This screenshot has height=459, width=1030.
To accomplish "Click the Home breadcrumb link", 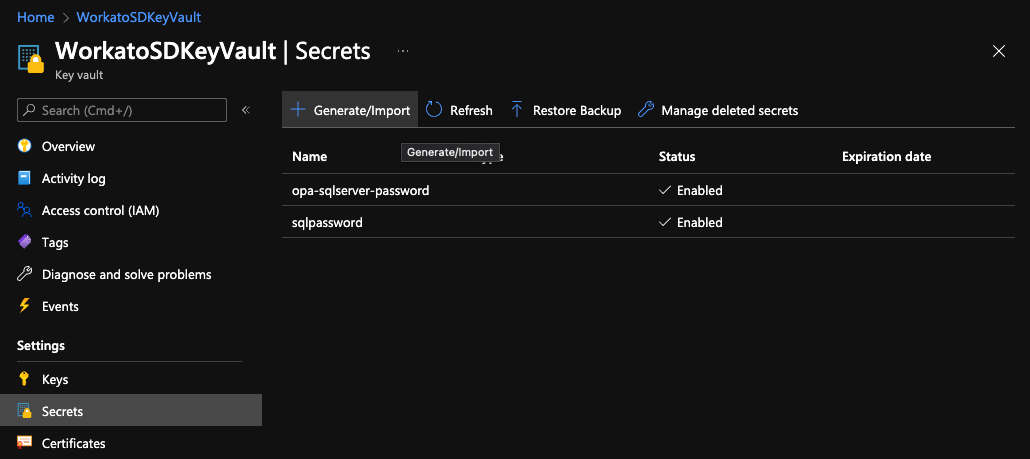I will (35, 17).
